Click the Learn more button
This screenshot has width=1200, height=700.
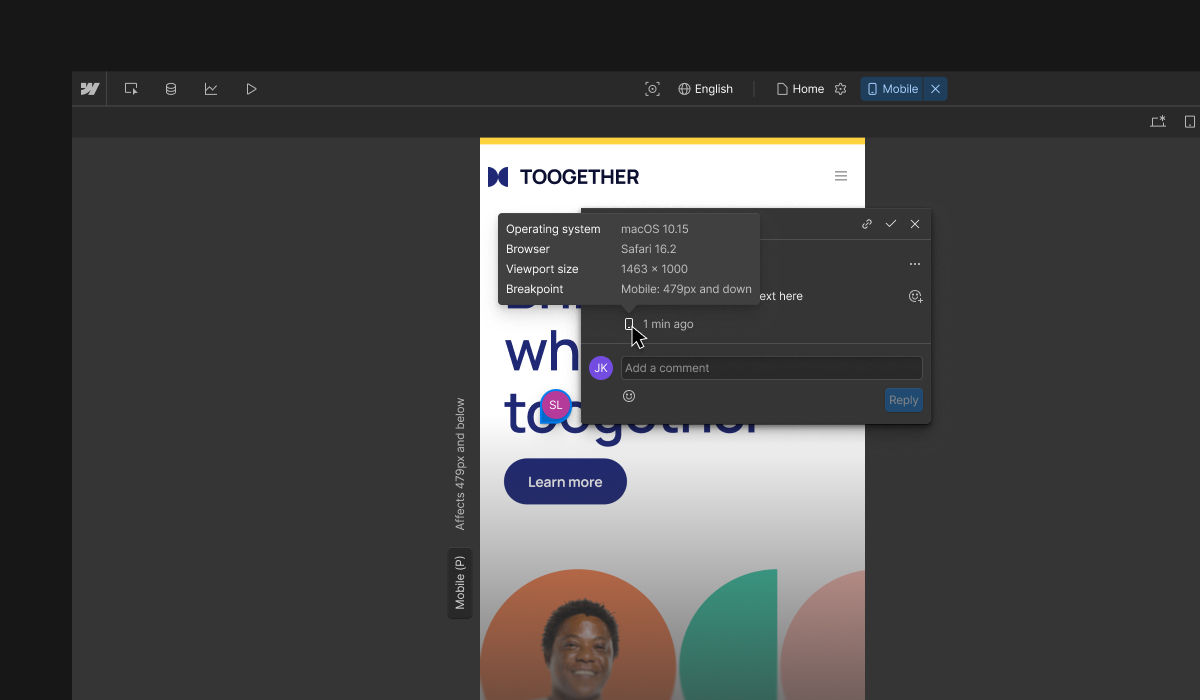click(x=565, y=481)
